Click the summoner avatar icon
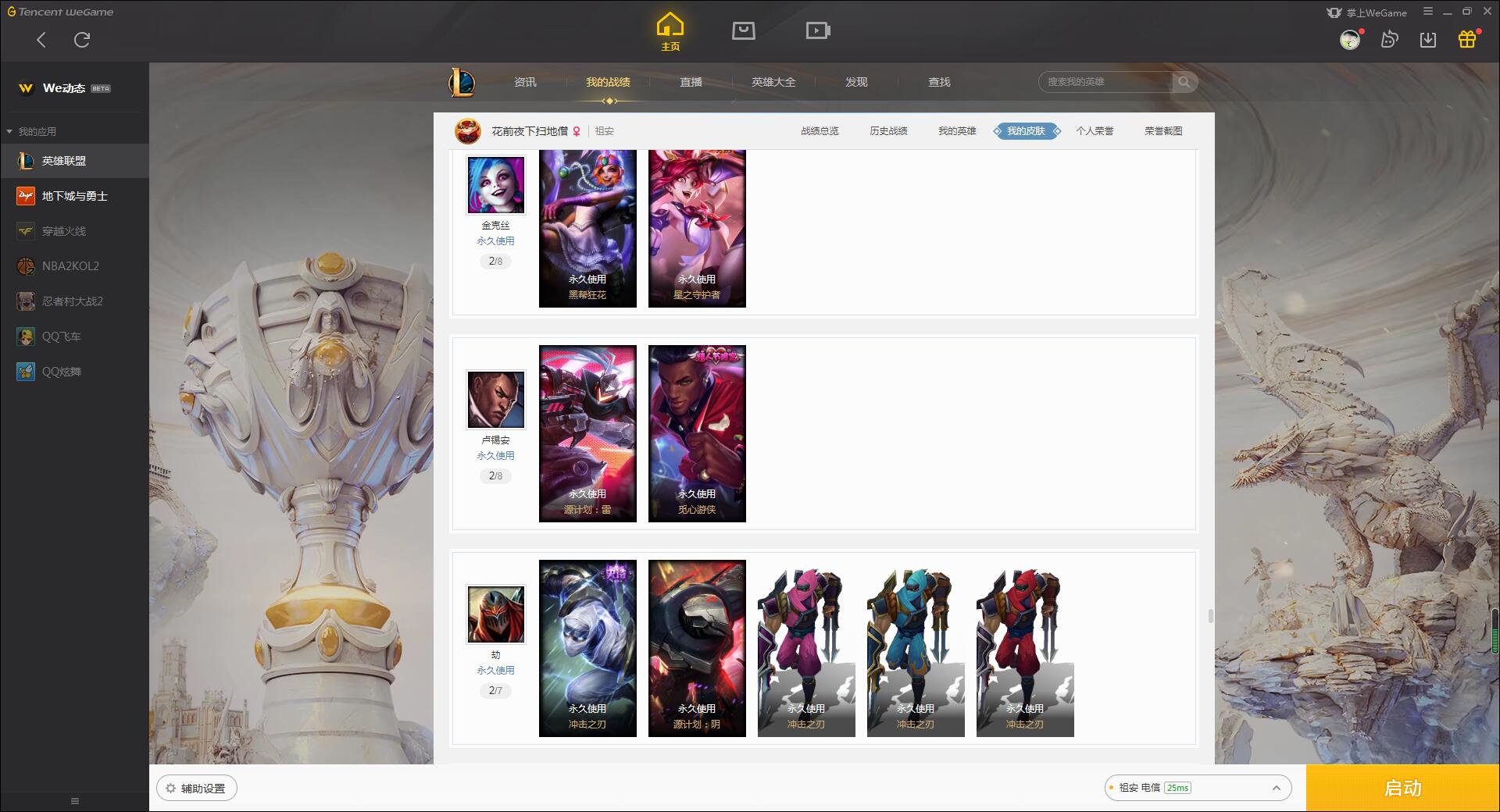 (x=468, y=131)
